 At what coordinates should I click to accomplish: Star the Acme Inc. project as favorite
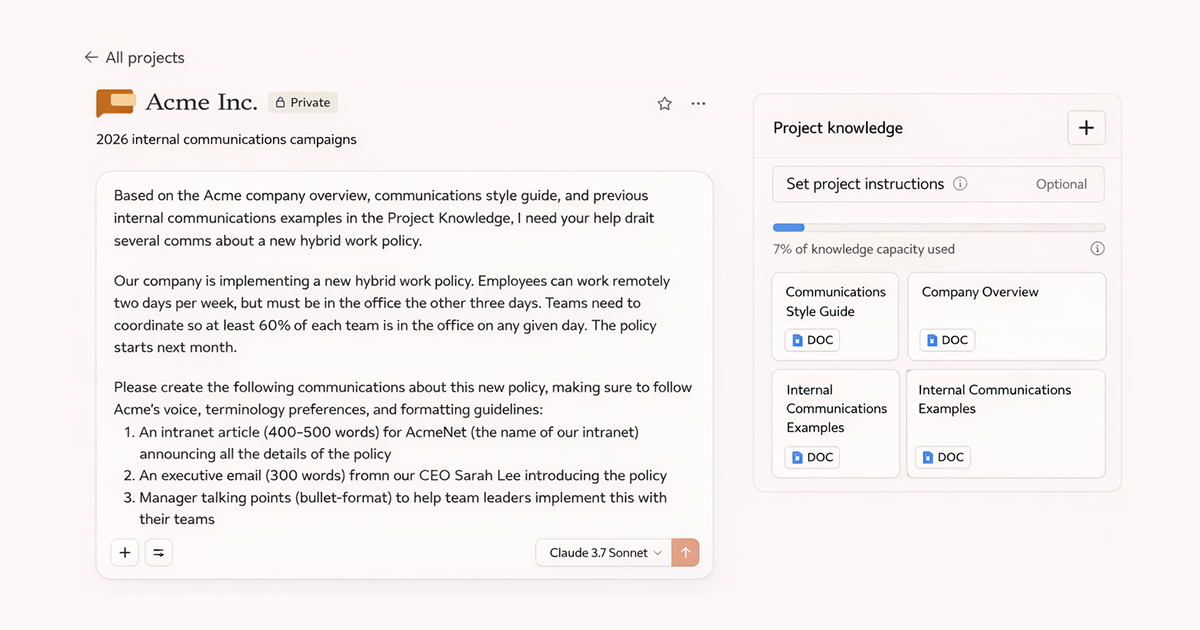(x=664, y=103)
